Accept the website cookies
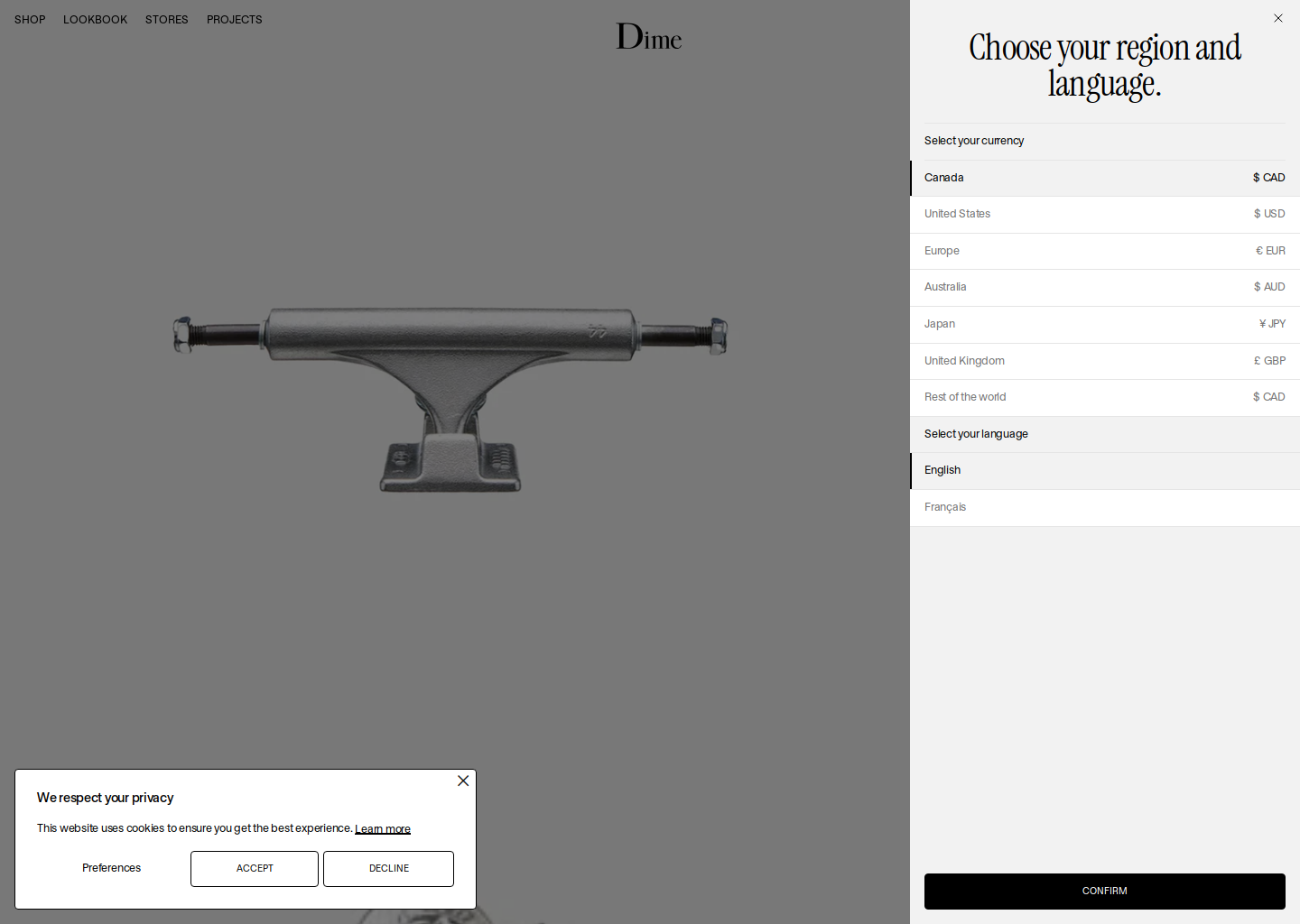 (254, 868)
